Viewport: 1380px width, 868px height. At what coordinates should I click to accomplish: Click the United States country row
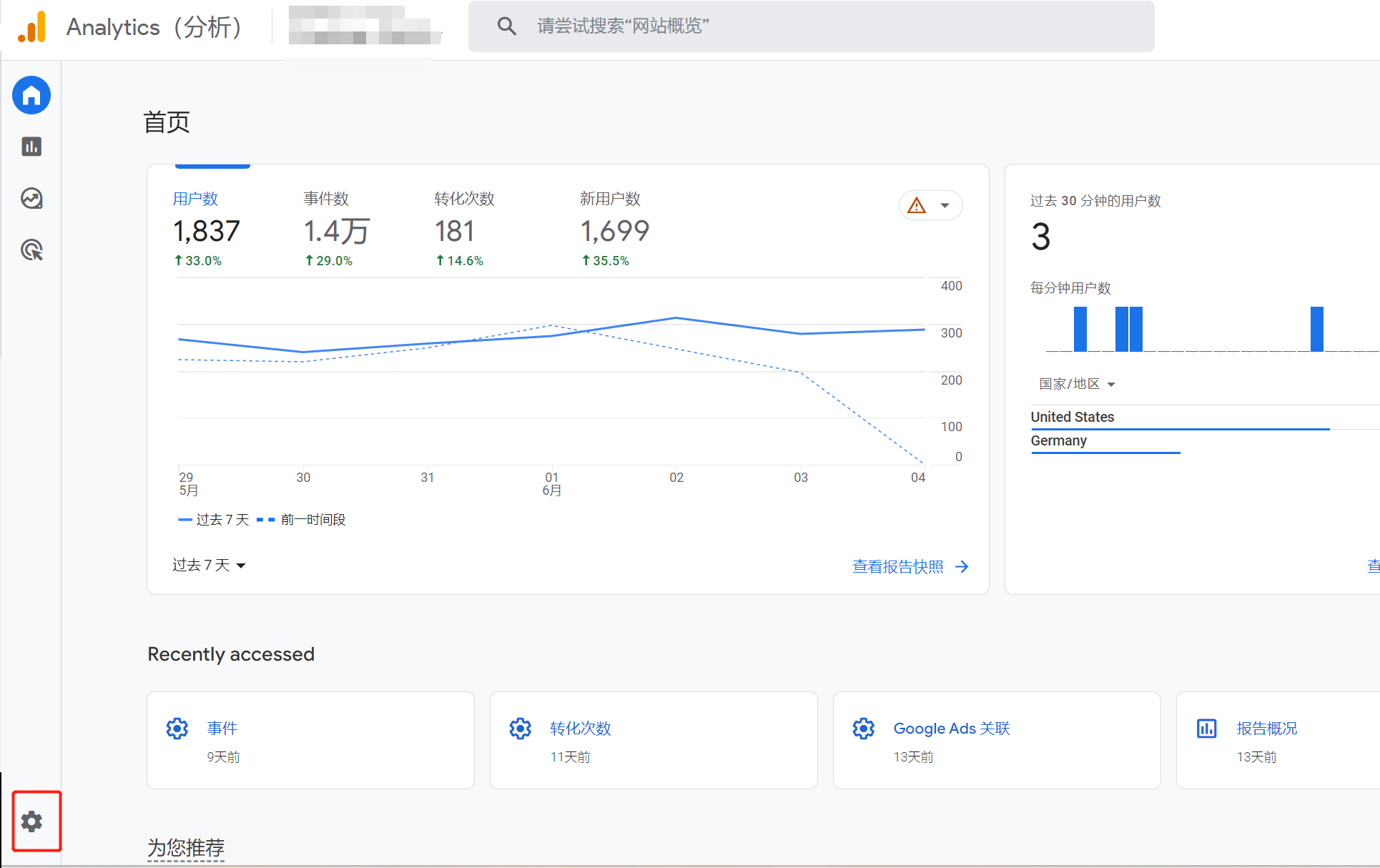point(1205,417)
